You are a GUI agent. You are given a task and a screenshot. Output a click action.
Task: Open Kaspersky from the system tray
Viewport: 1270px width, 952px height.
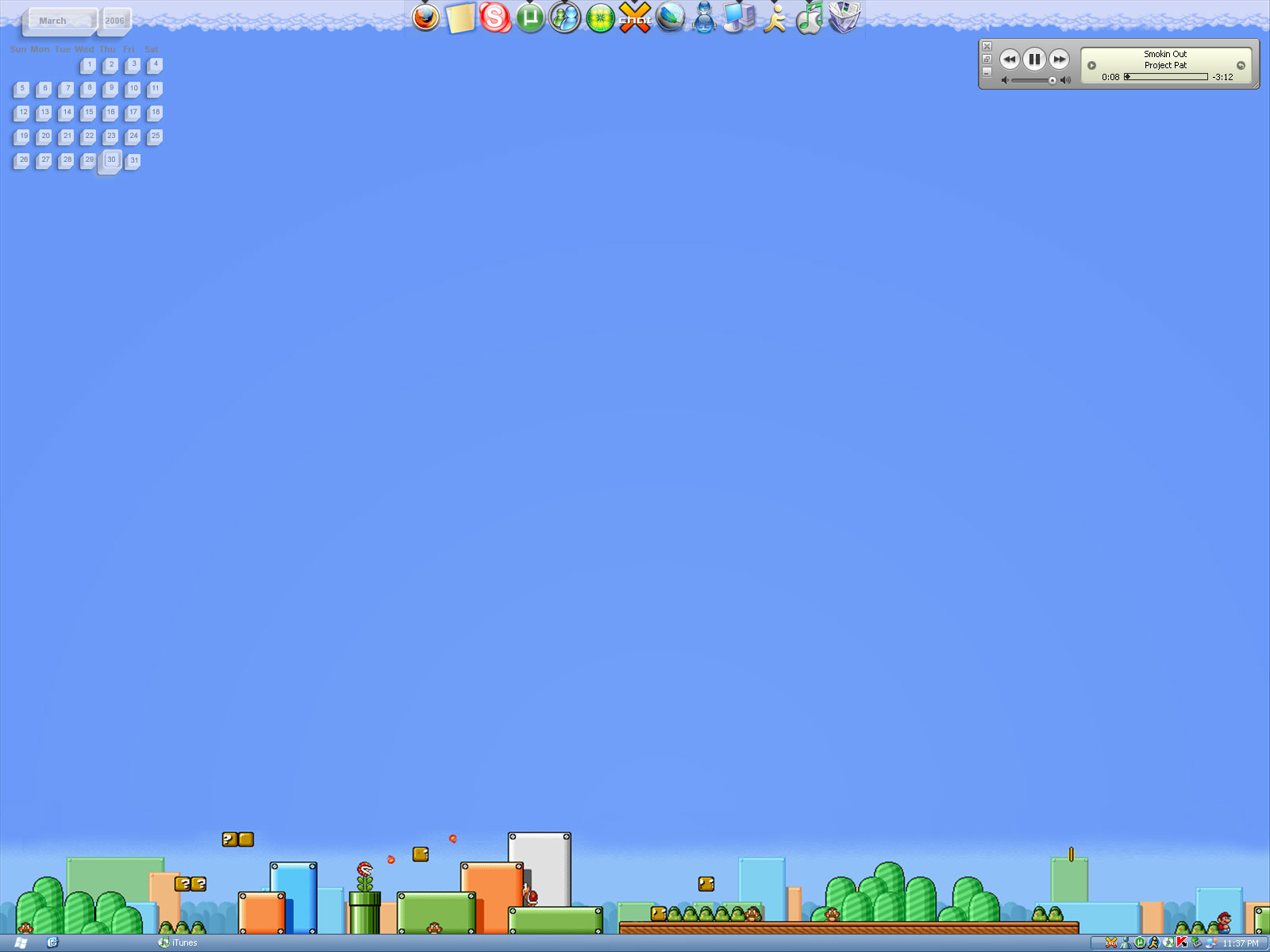pyautogui.click(x=1182, y=943)
